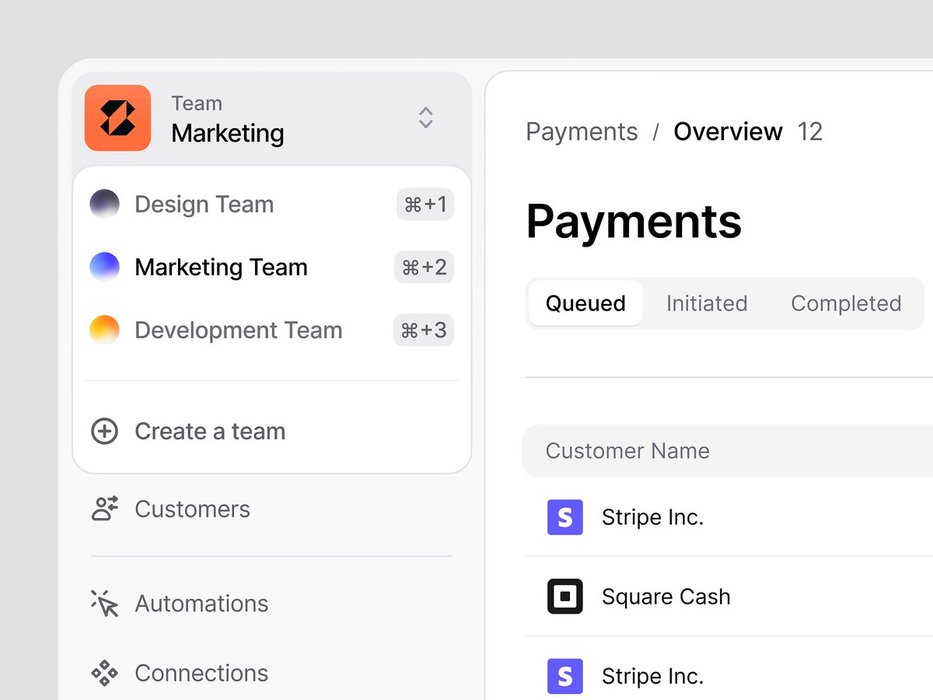Select the Queued tab

pos(586,304)
